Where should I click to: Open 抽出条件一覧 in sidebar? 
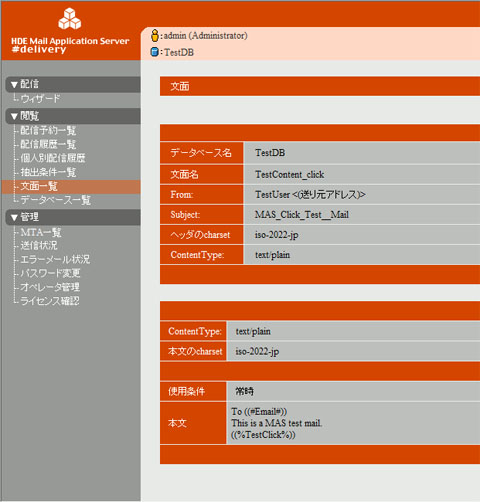tap(48, 172)
